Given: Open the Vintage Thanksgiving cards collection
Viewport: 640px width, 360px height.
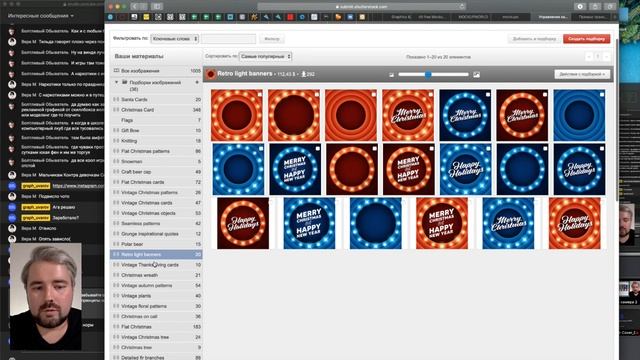Looking at the screenshot, I should pos(157,265).
